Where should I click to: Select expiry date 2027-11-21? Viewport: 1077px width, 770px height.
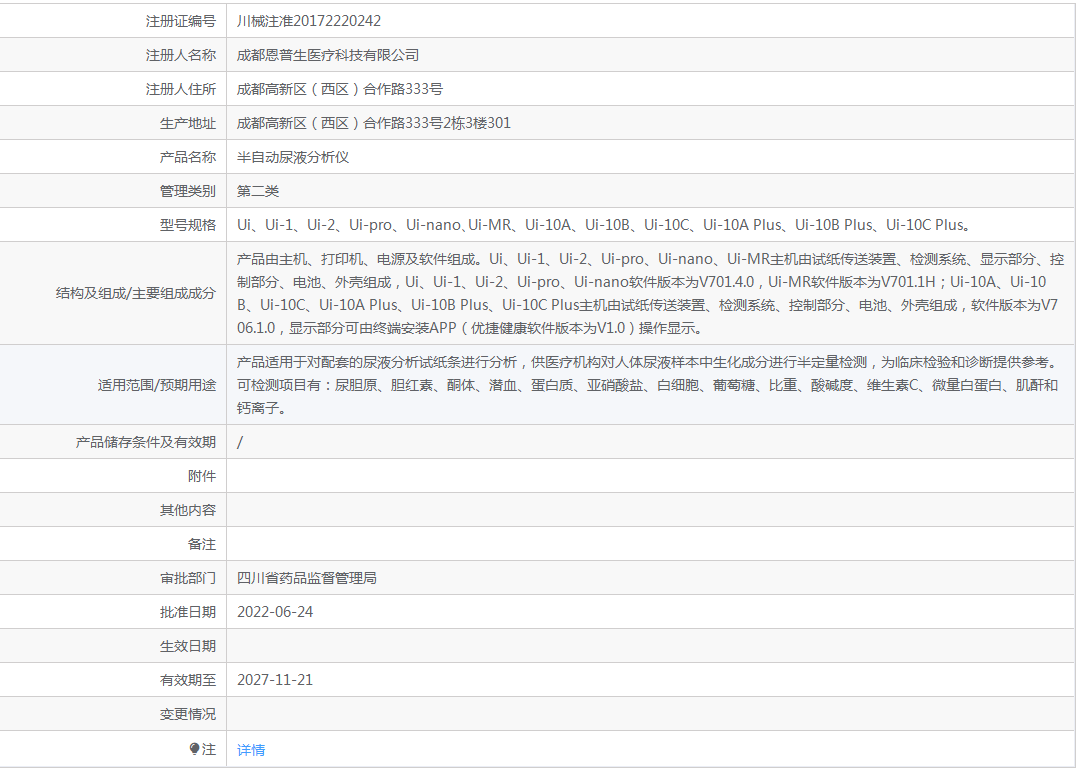pyautogui.click(x=275, y=680)
